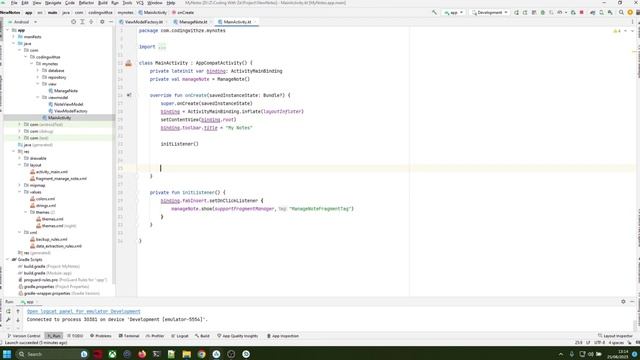Click the Sync Project with Gradle icon
640x360 pixels.
593,12
